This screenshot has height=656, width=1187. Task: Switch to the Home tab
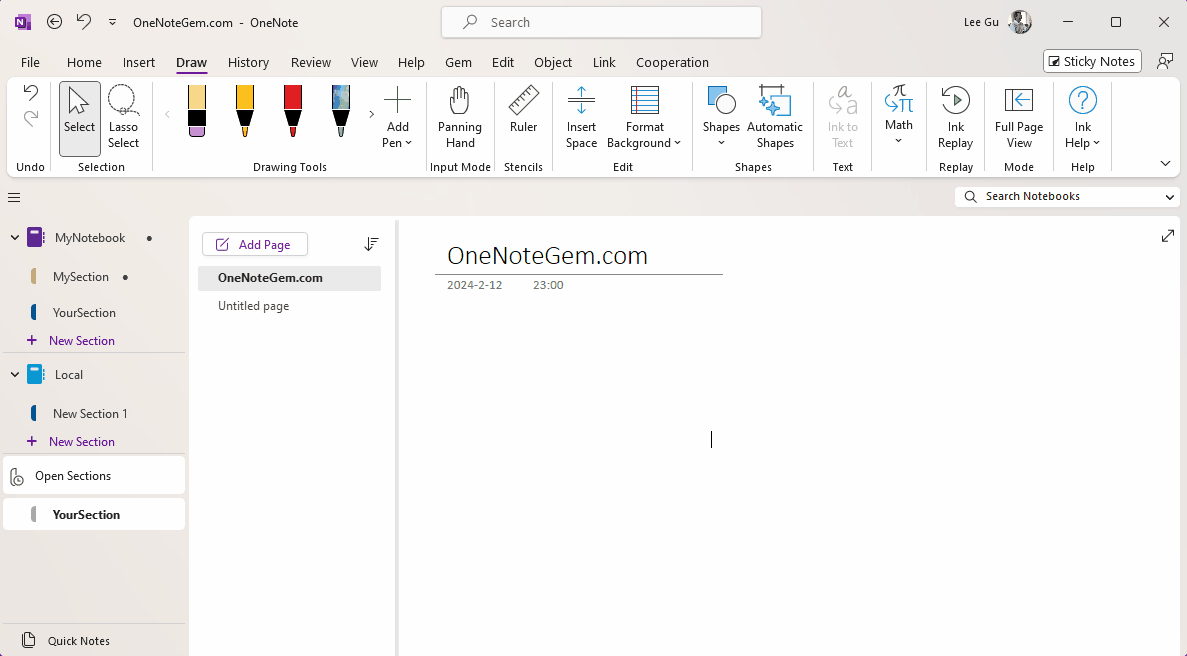(x=84, y=62)
